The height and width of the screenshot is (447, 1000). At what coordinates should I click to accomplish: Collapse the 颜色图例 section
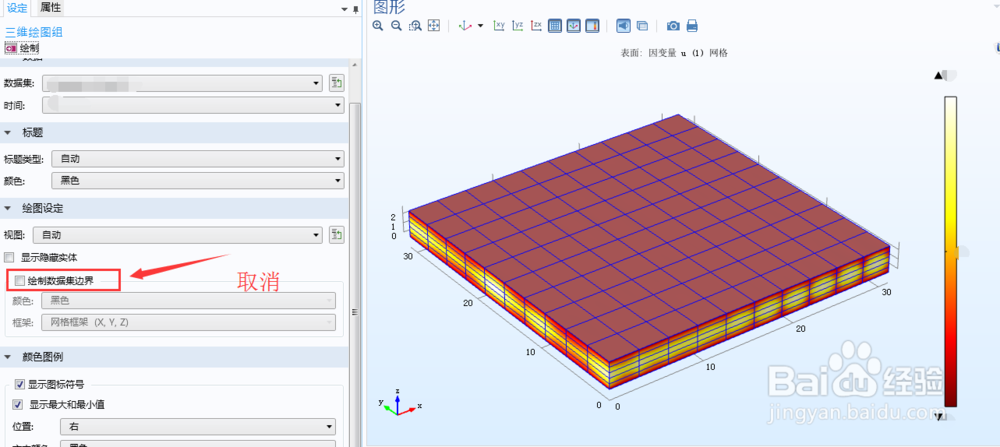click(8, 356)
